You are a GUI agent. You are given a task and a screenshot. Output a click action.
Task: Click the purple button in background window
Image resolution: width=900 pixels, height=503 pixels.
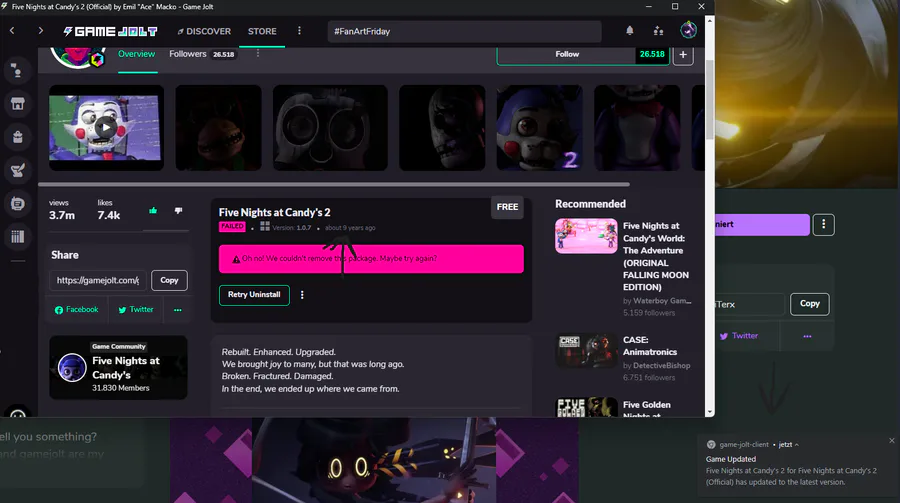pyautogui.click(x=762, y=225)
